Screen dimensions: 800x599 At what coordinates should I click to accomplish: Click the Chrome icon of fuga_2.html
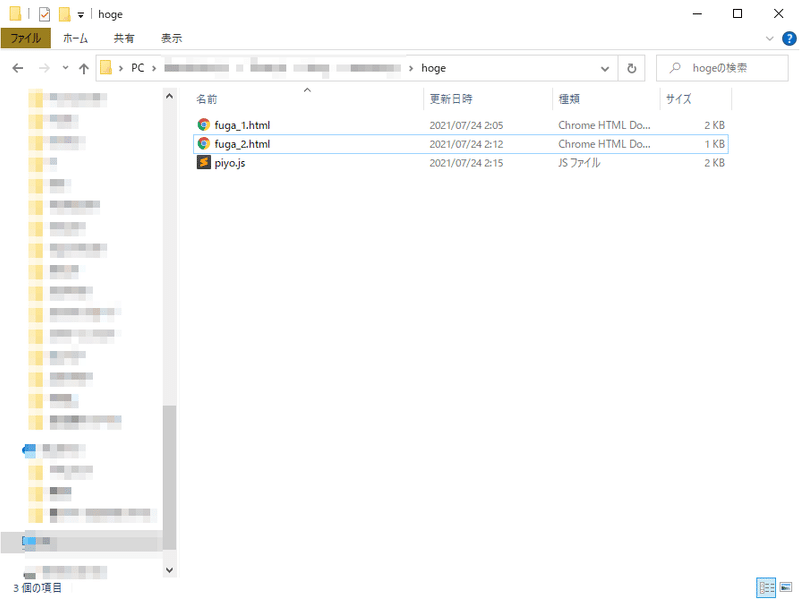coord(204,143)
